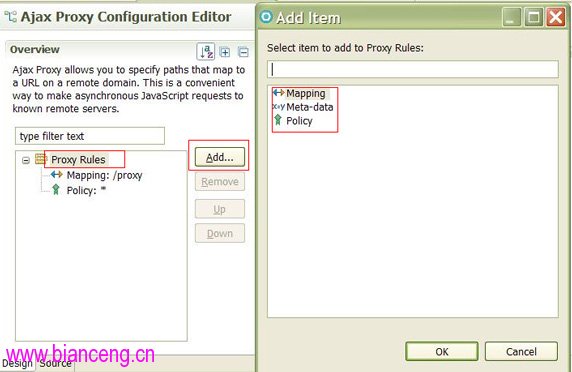Close the Add Item dialog
Image resolution: width=572 pixels, height=372 pixels.
tap(556, 17)
